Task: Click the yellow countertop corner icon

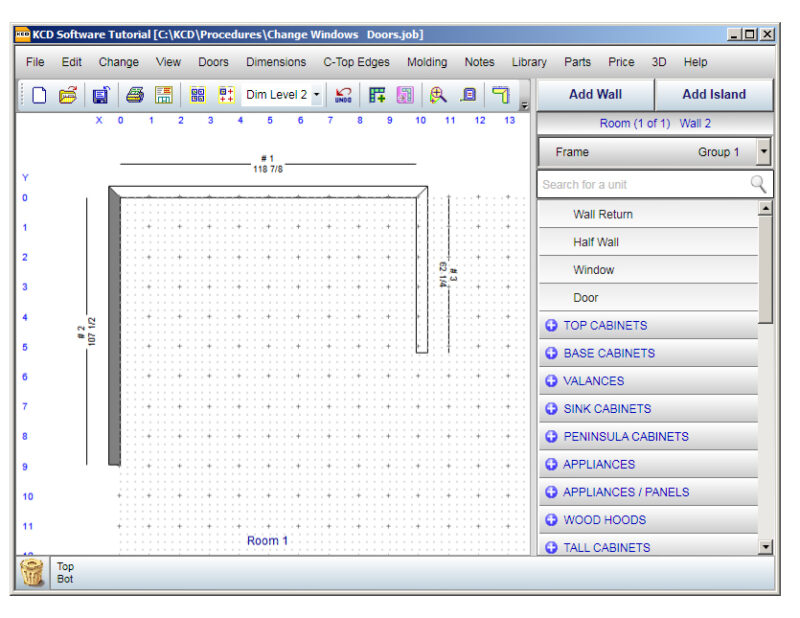Action: (x=501, y=95)
